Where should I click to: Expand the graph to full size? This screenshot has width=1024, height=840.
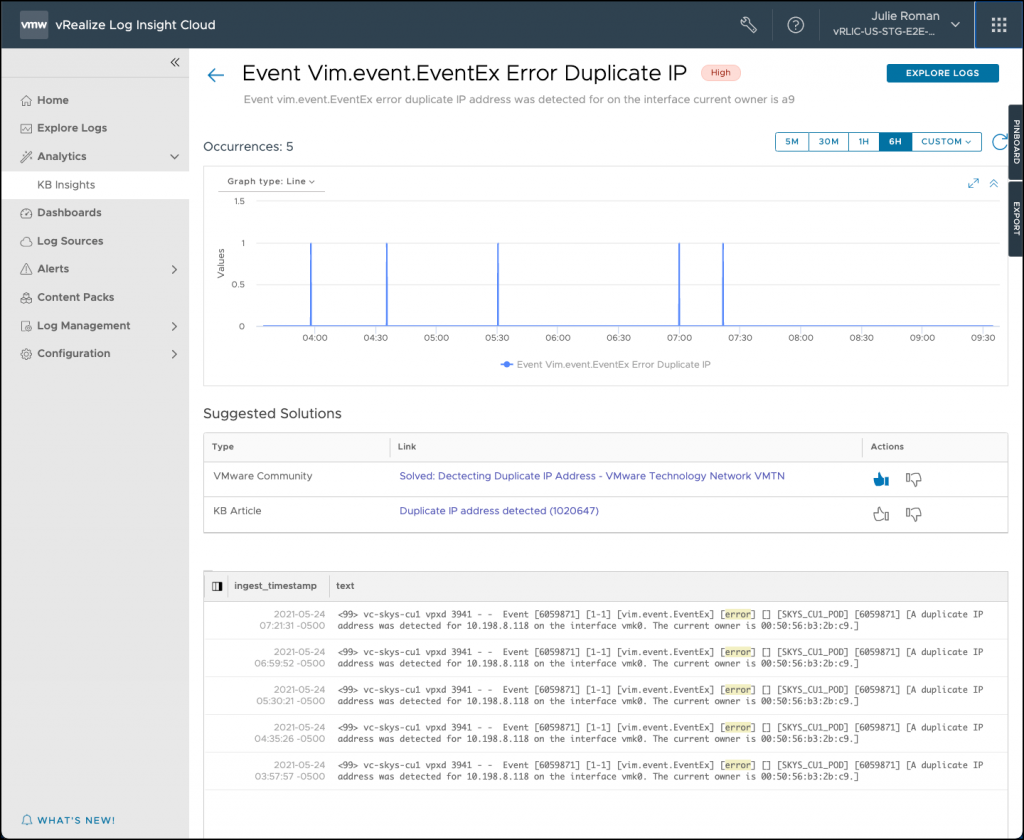[973, 183]
